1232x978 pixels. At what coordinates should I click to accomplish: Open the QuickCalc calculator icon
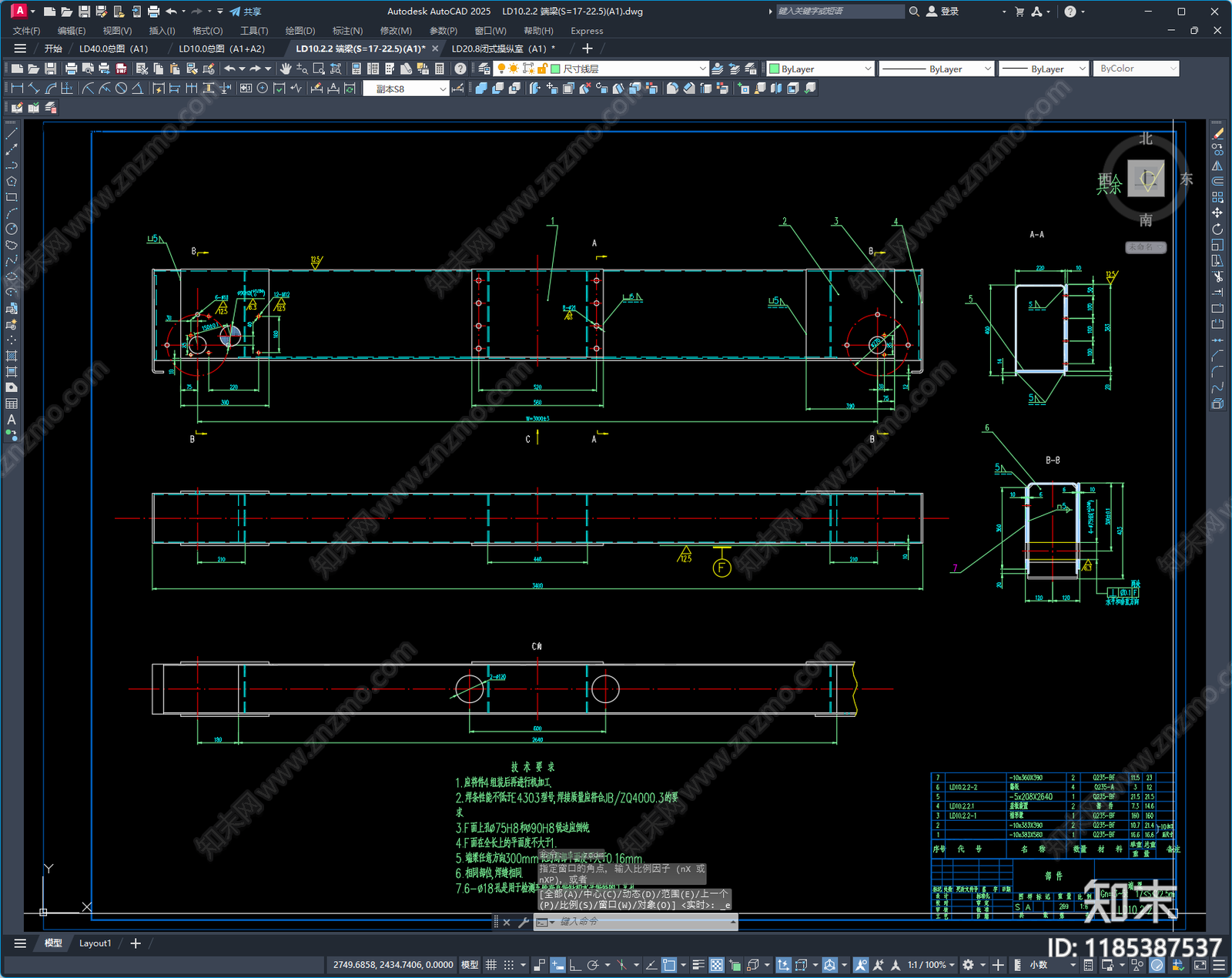tap(440, 69)
